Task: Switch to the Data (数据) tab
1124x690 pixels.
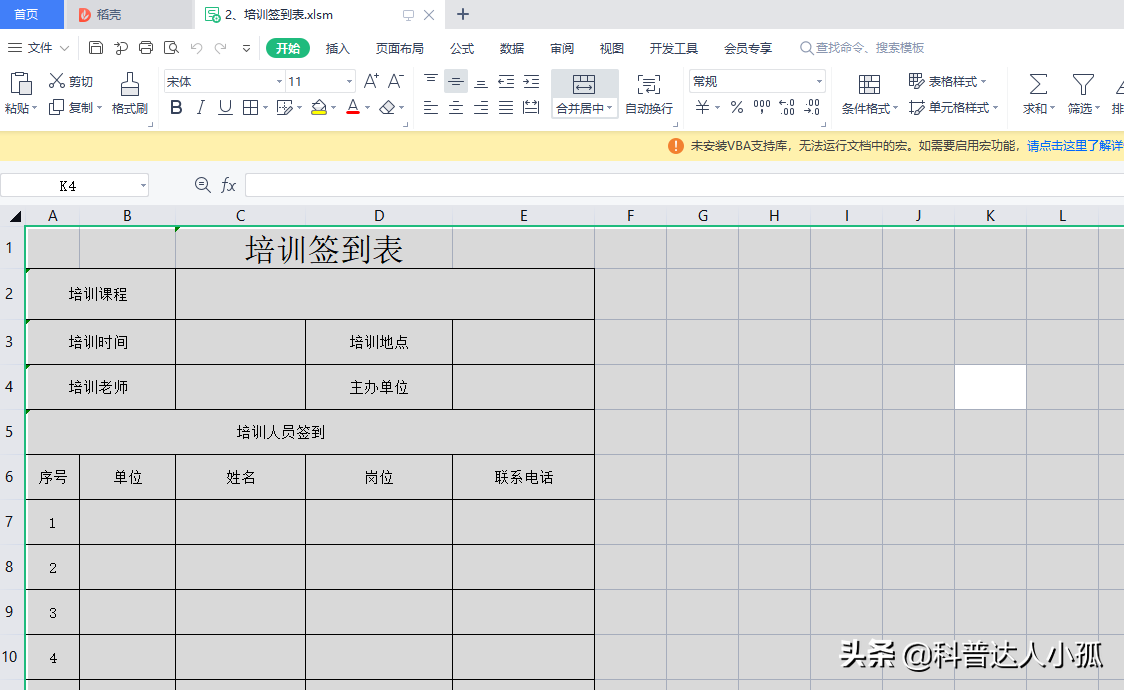Action: (512, 48)
